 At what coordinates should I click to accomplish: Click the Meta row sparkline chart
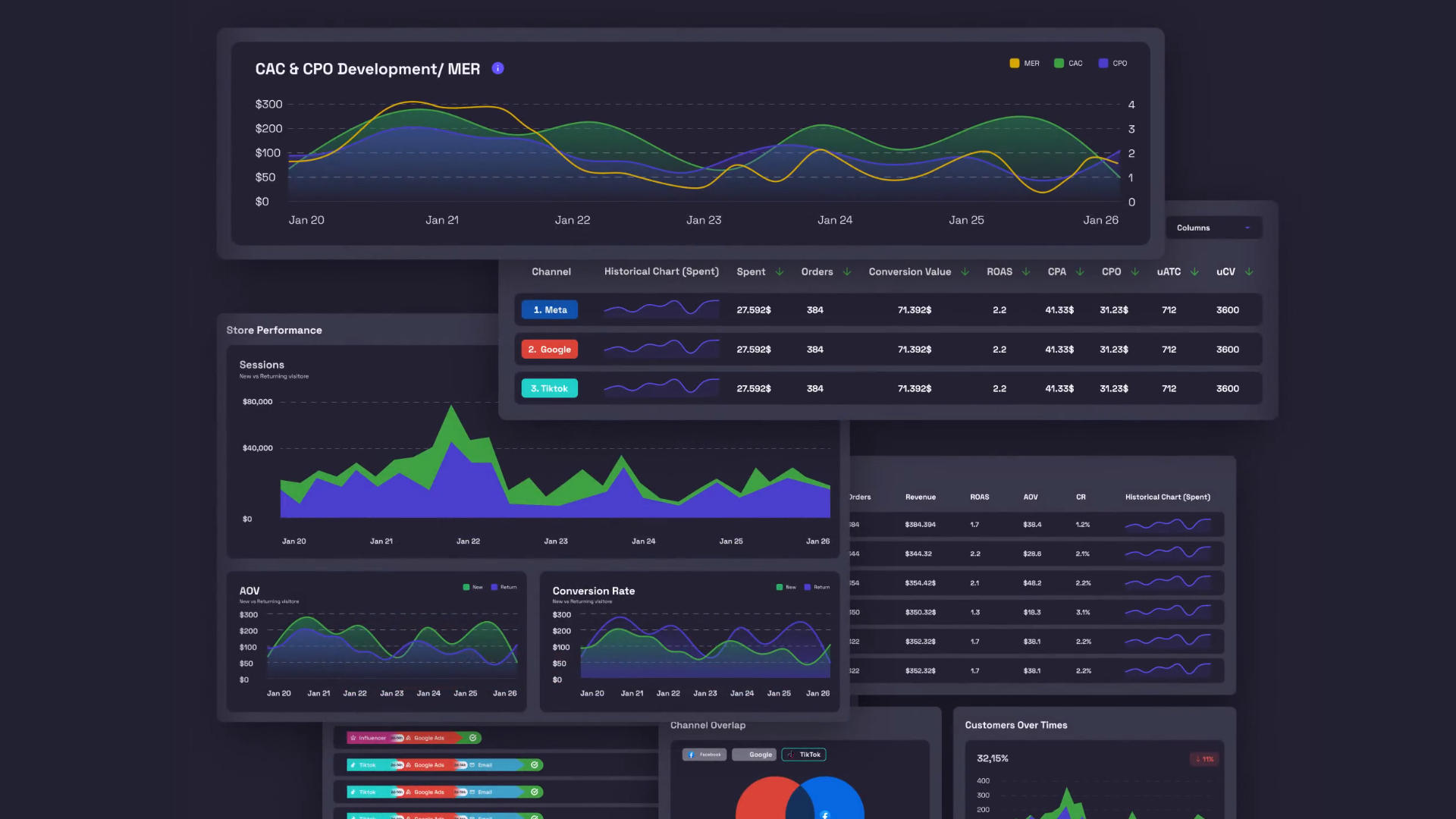pos(661,309)
